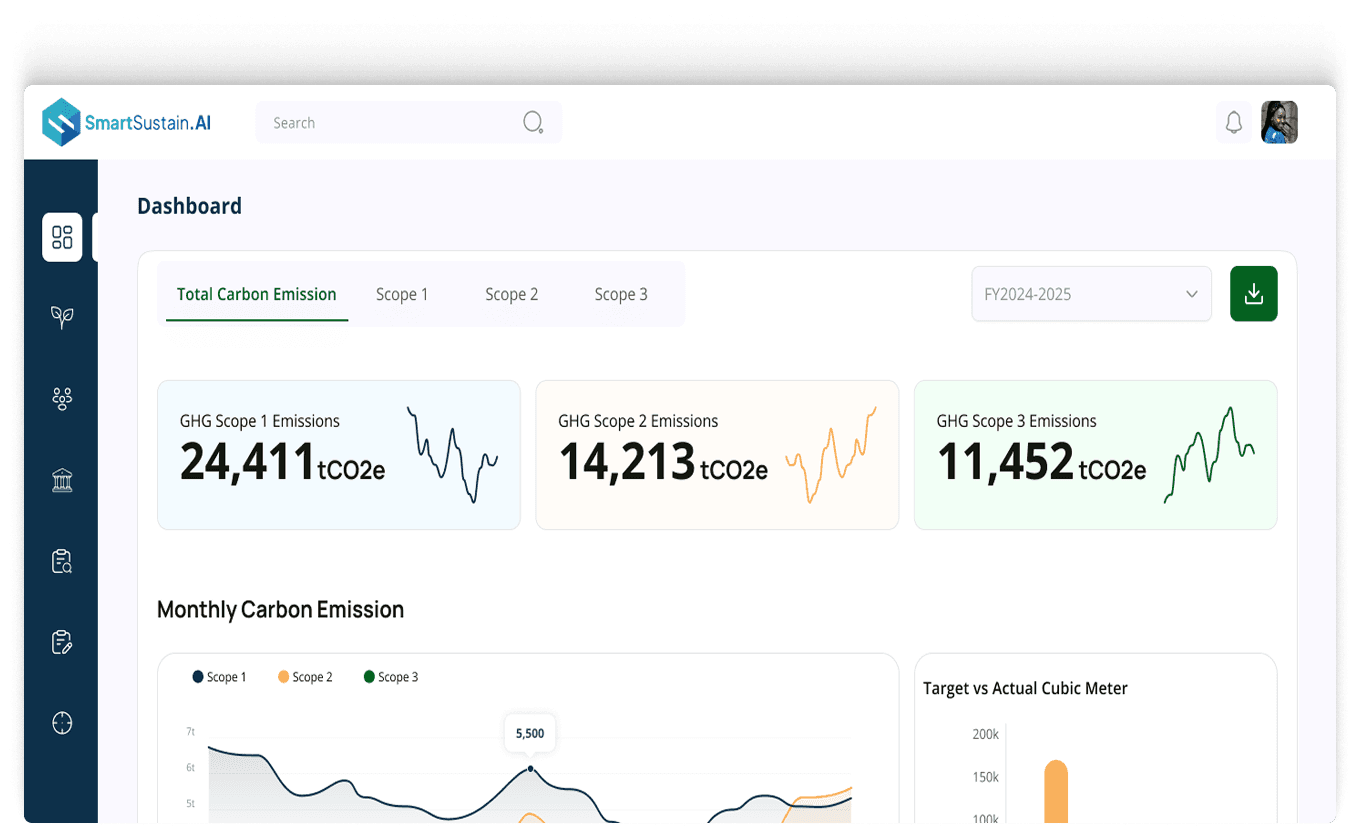The height and width of the screenshot is (827, 1360).
Task: Open the user profile avatar
Action: pyautogui.click(x=1279, y=122)
